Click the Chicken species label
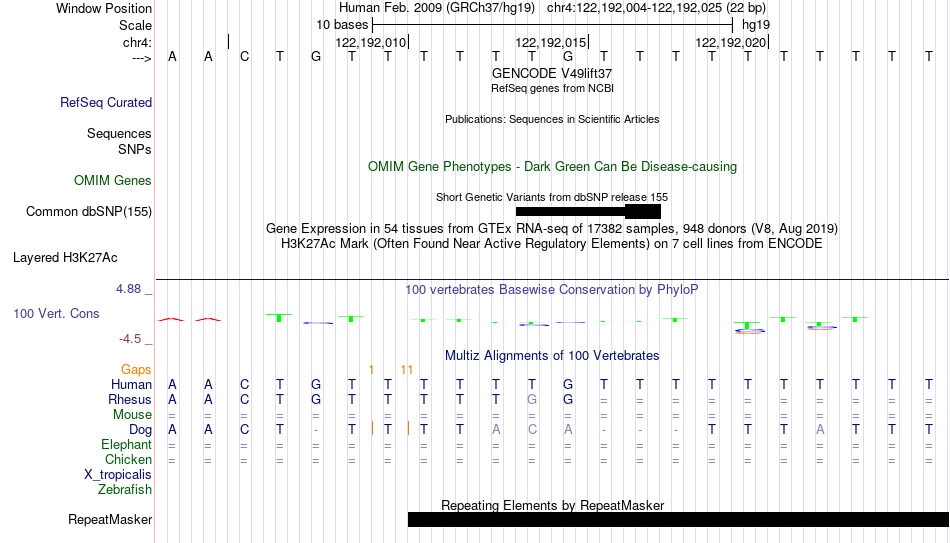 tap(128, 459)
